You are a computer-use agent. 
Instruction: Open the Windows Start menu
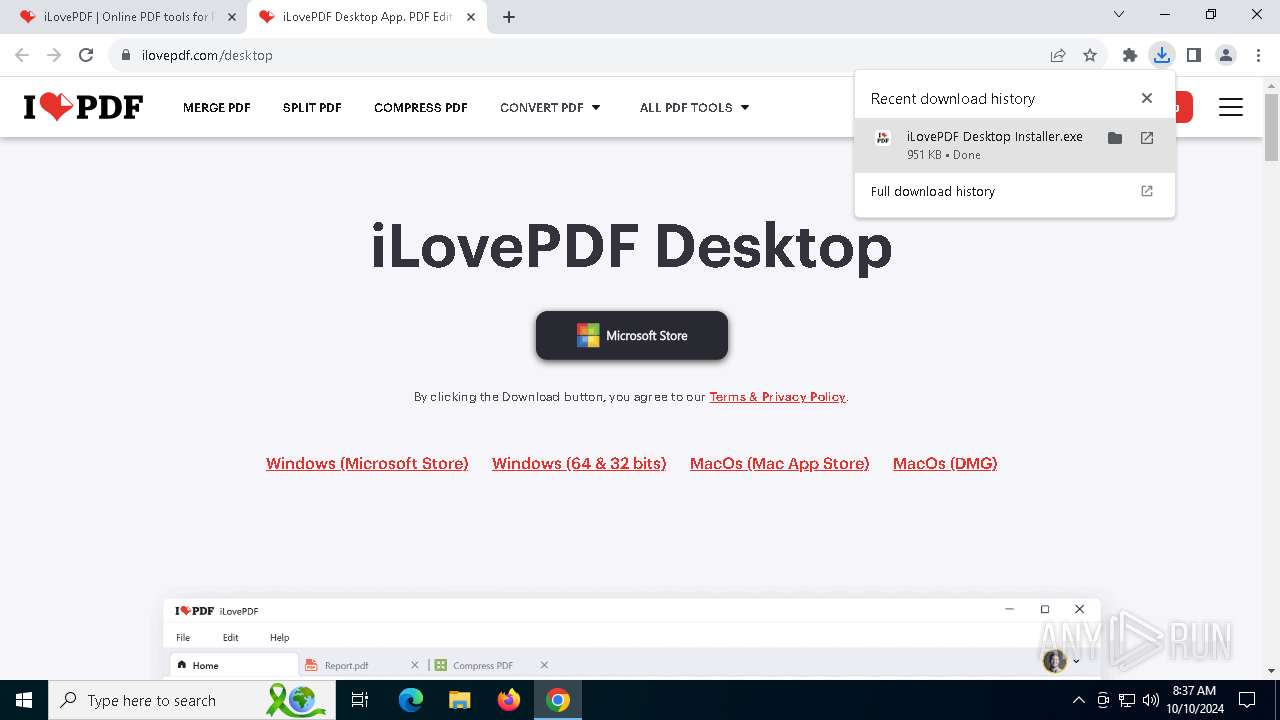click(24, 700)
